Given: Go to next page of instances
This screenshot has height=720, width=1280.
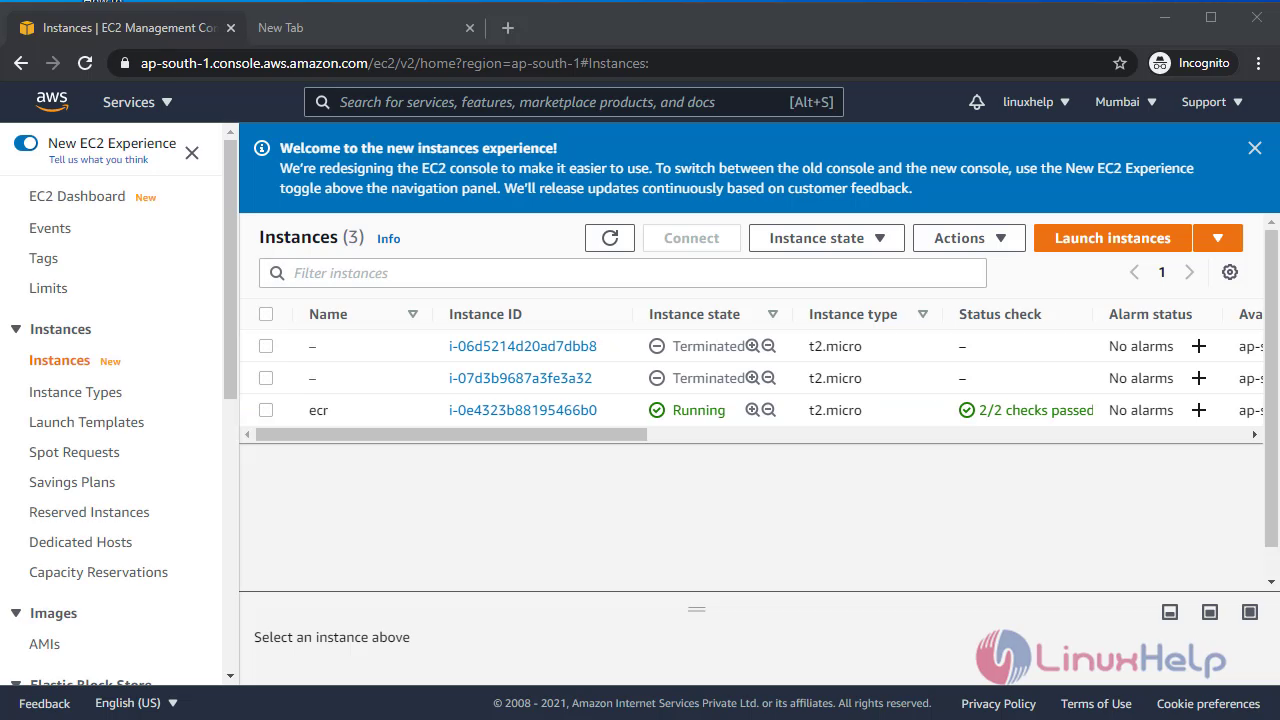Looking at the screenshot, I should click(x=1189, y=272).
